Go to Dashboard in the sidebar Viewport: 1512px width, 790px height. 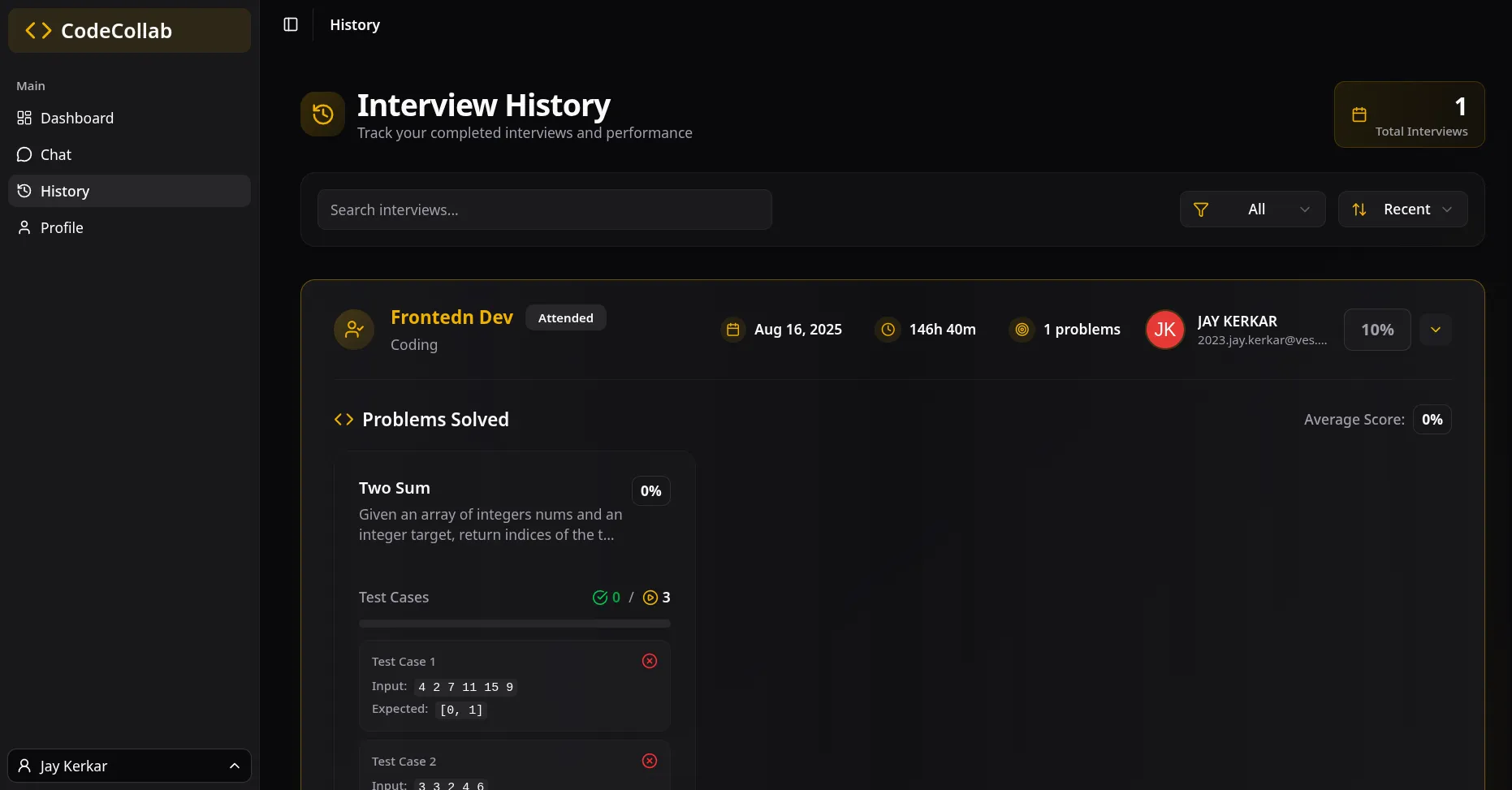pyautogui.click(x=77, y=119)
